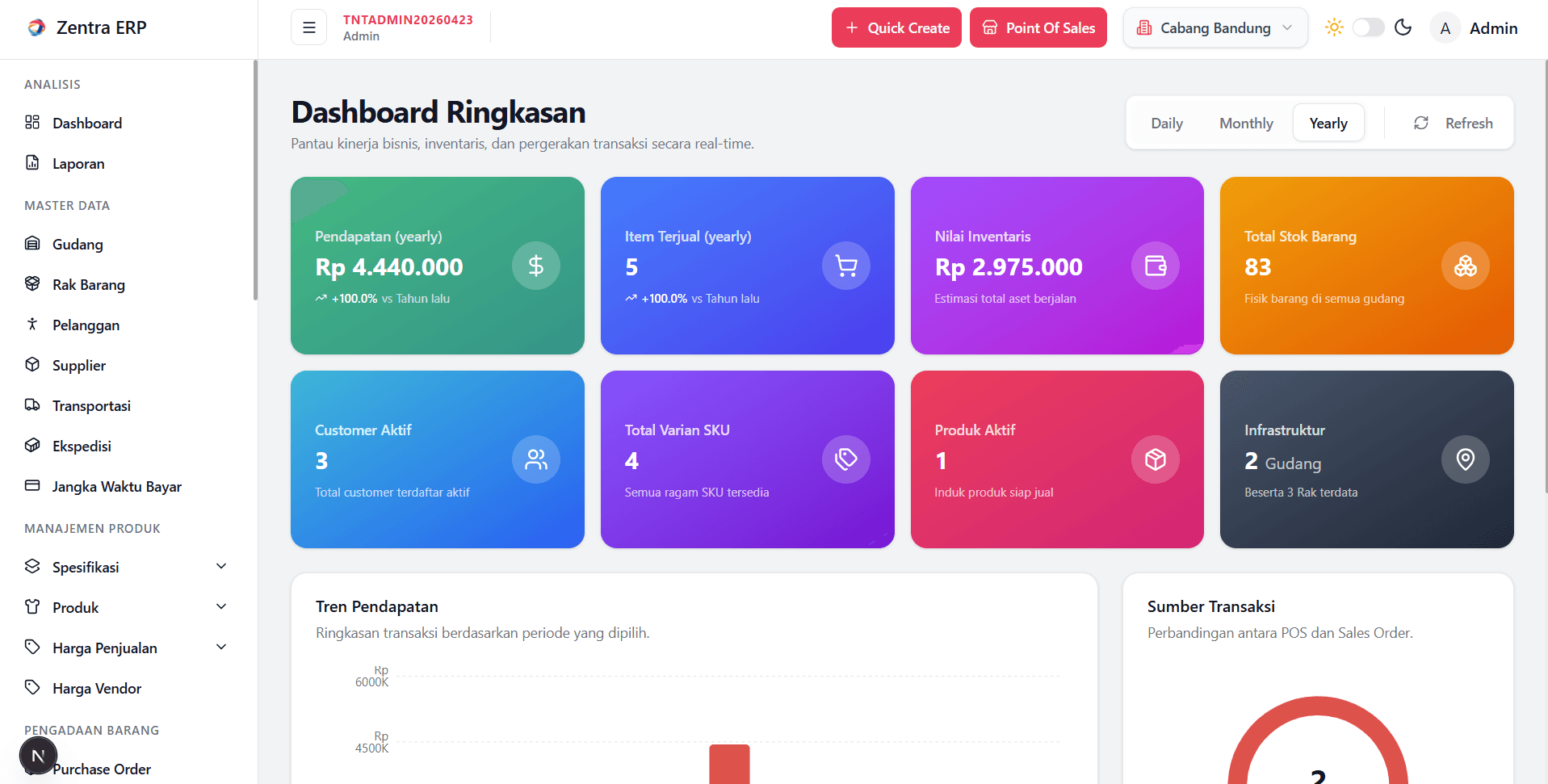Click the sidebar vertical scrollbar
1548x784 pixels.
coord(255,179)
